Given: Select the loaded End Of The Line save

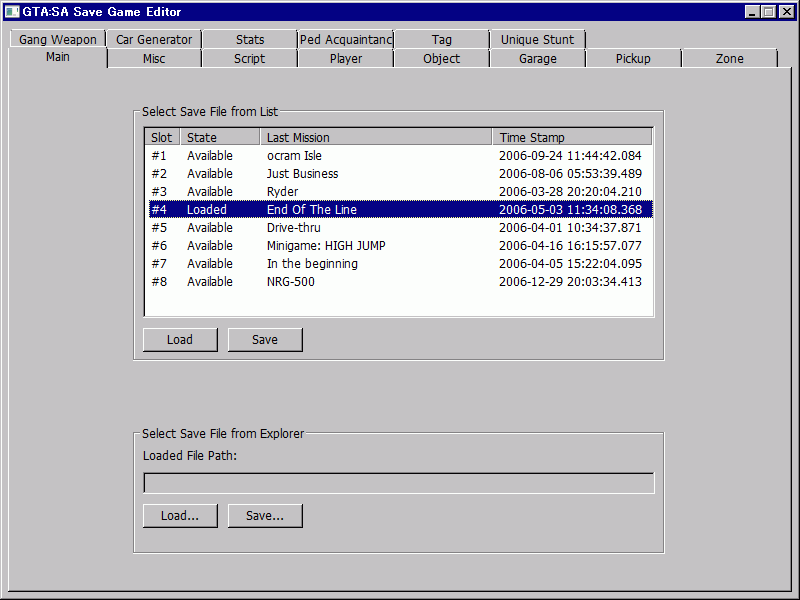Looking at the screenshot, I should (x=401, y=210).
